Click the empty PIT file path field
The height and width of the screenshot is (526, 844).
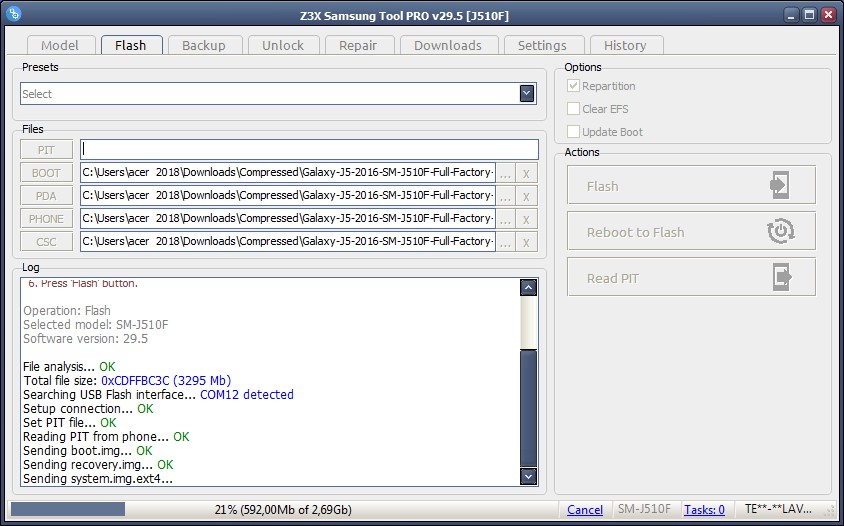tap(309, 150)
